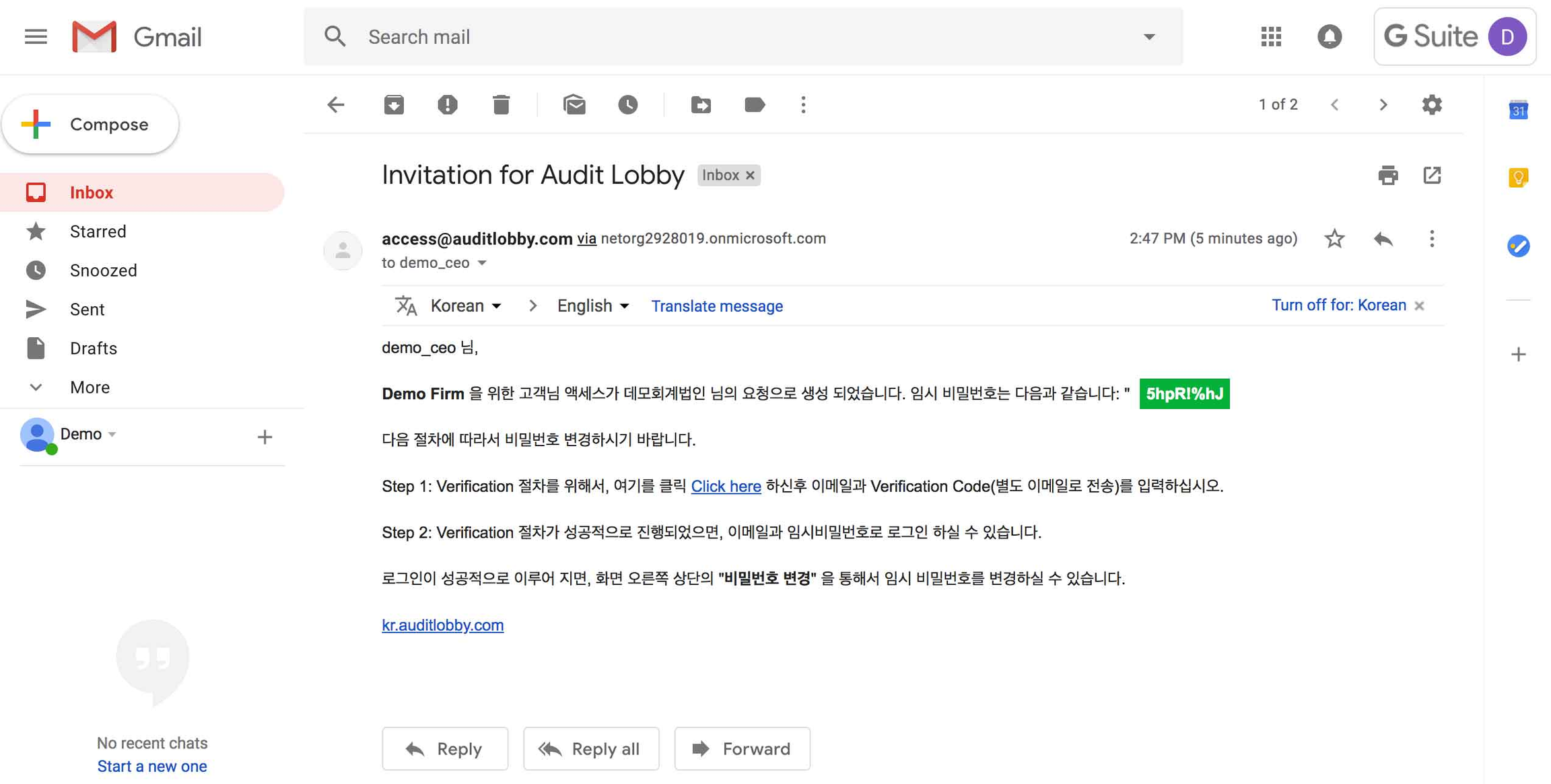
Task: Expand recipient details for demo_ceo
Action: click(x=482, y=263)
